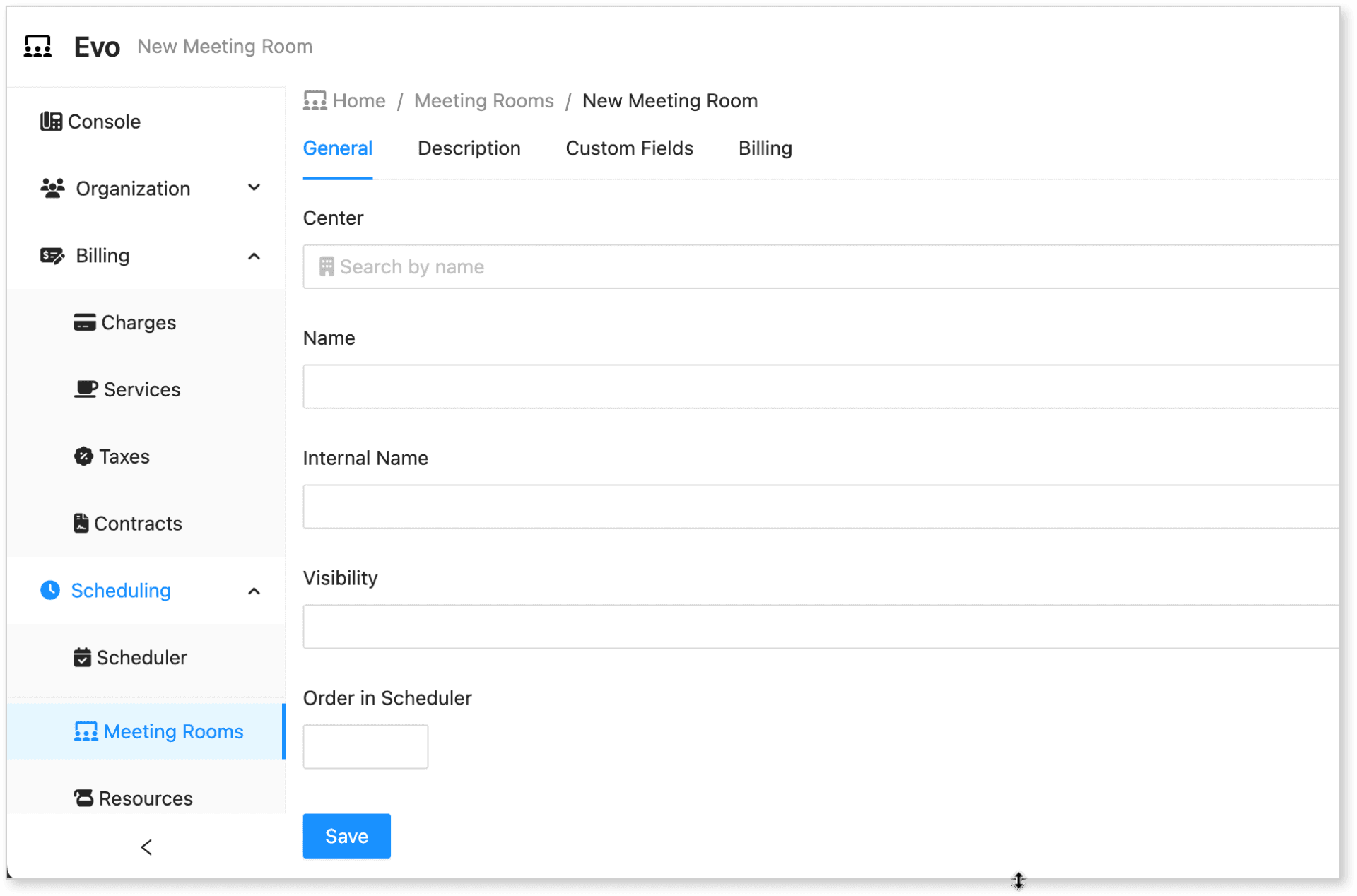Switch to the Description tab
Image resolution: width=1357 pixels, height=896 pixels.
tap(469, 148)
